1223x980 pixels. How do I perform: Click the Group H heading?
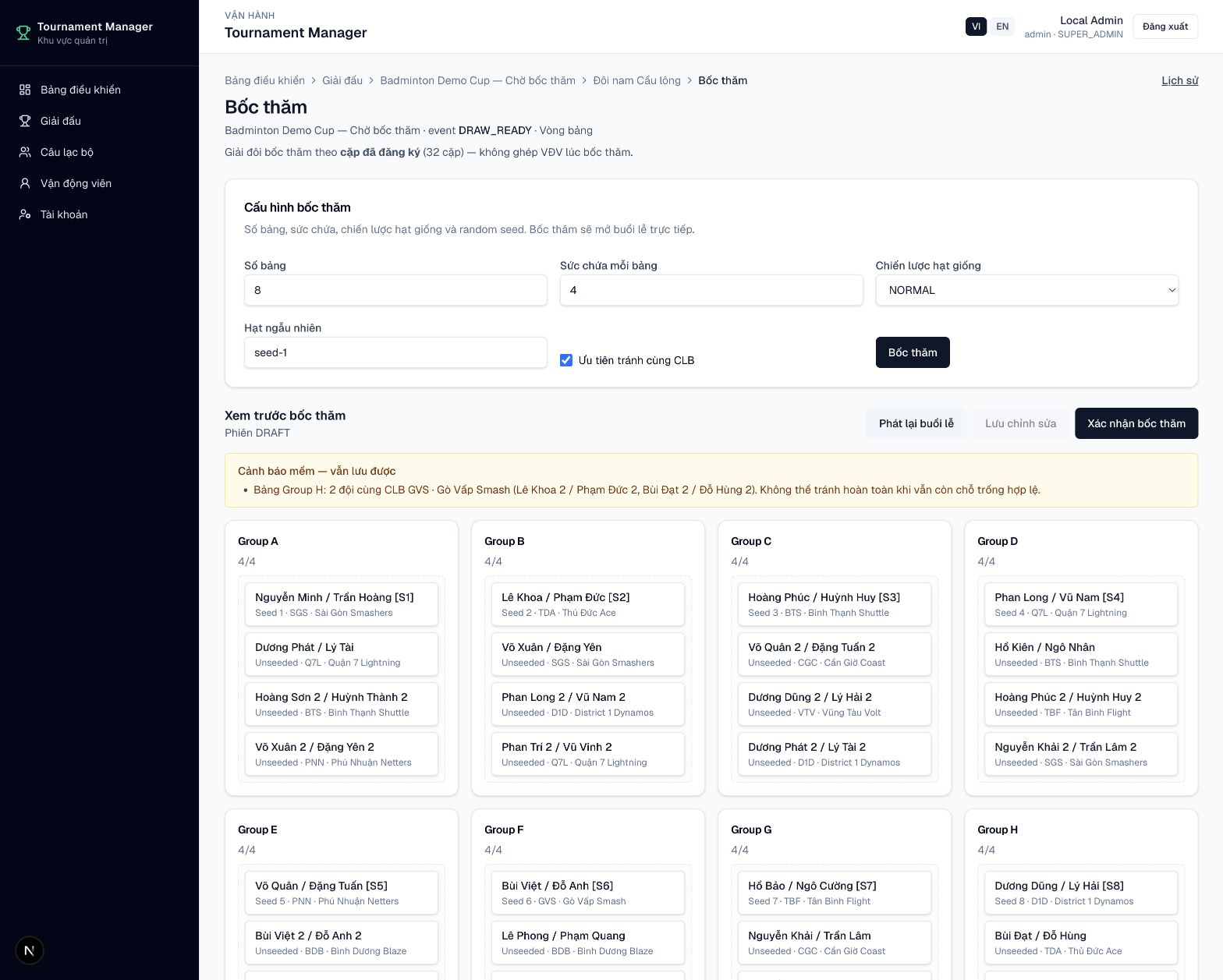point(998,830)
